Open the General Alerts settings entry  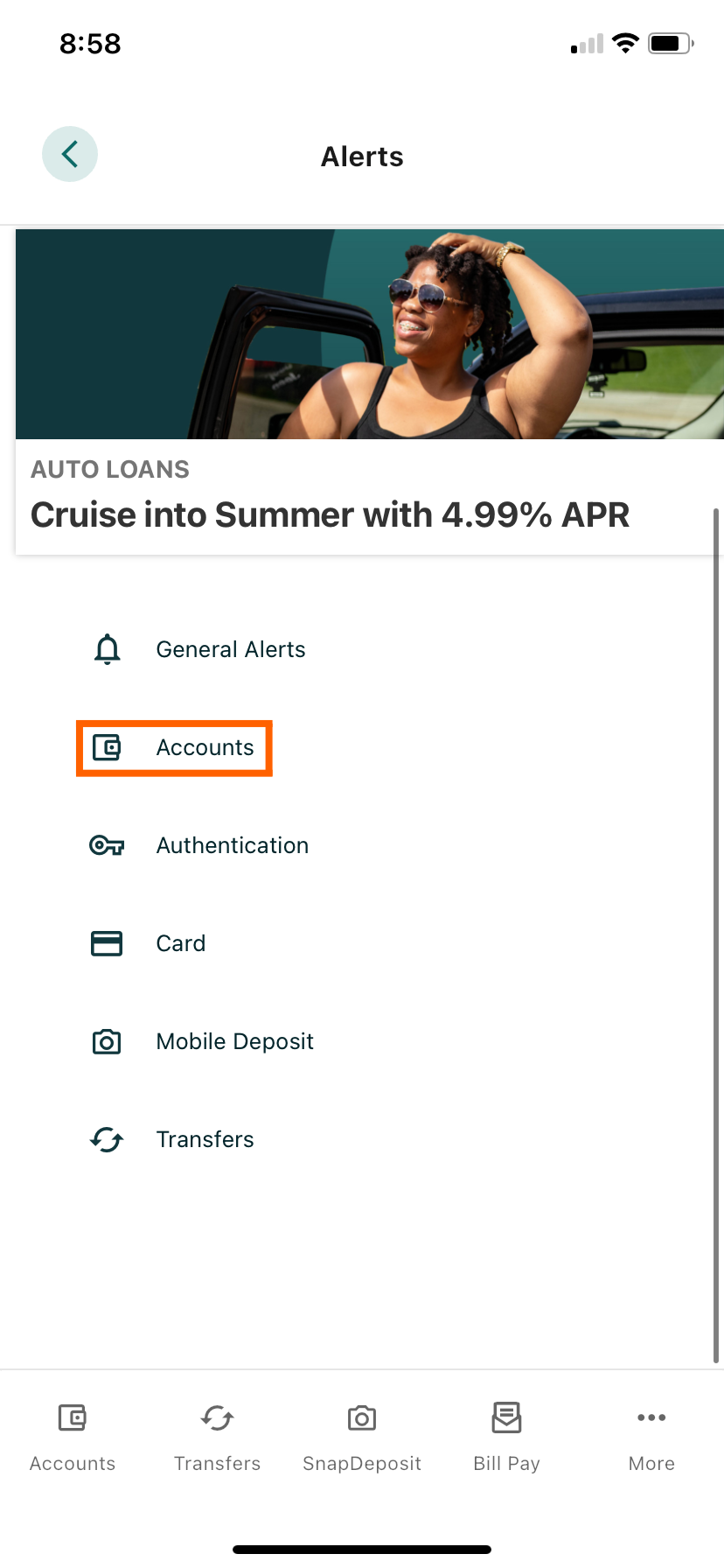230,649
